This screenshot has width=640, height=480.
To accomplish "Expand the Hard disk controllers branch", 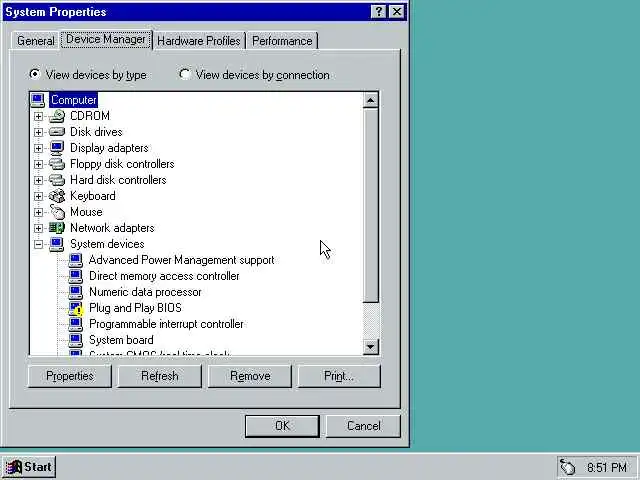I will pos(38,180).
